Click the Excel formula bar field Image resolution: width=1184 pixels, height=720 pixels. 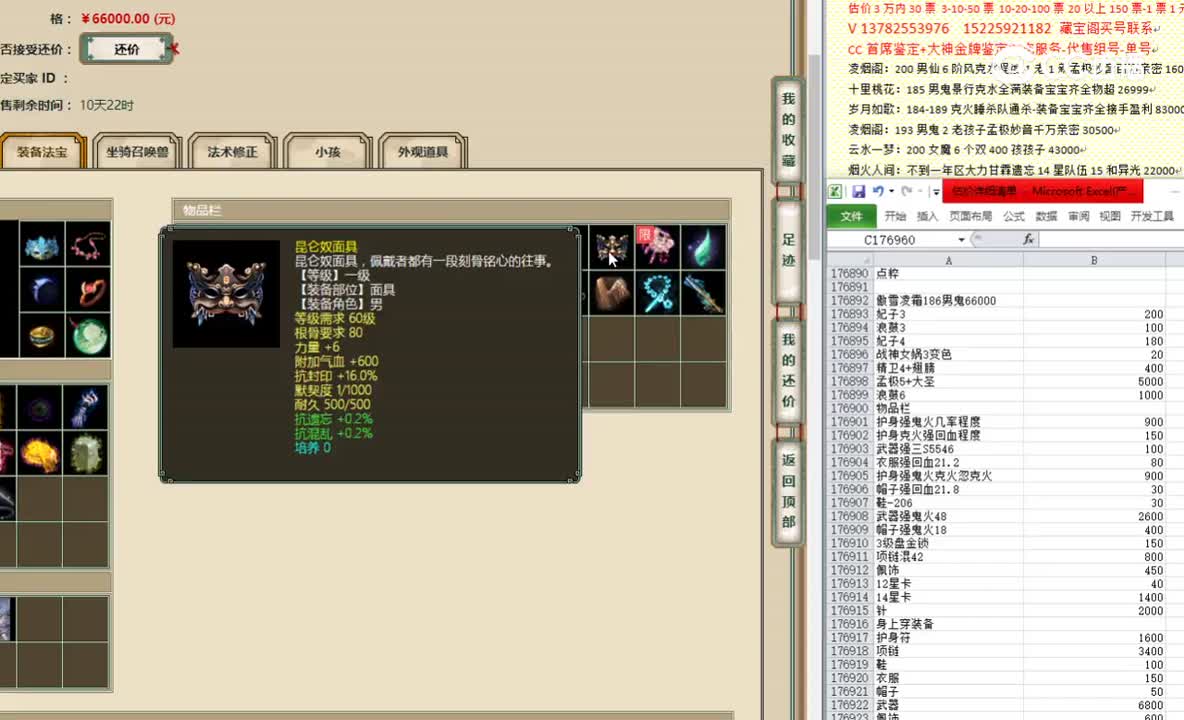pos(1112,239)
